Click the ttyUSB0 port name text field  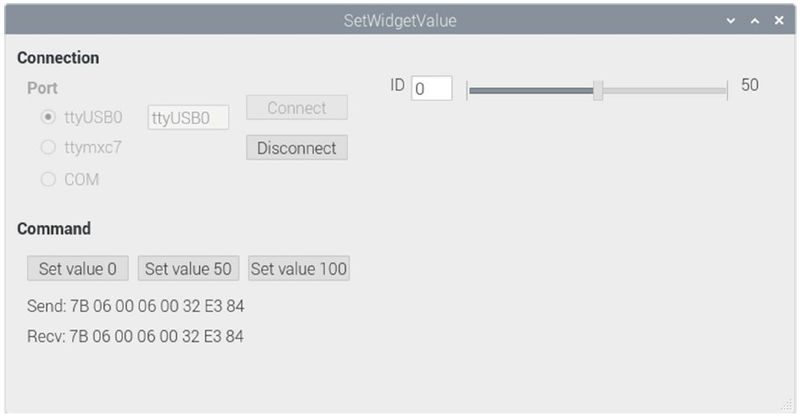coord(188,118)
